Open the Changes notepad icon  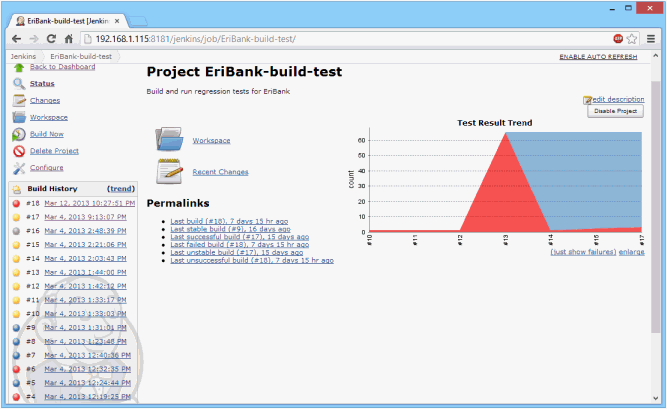[x=18, y=100]
